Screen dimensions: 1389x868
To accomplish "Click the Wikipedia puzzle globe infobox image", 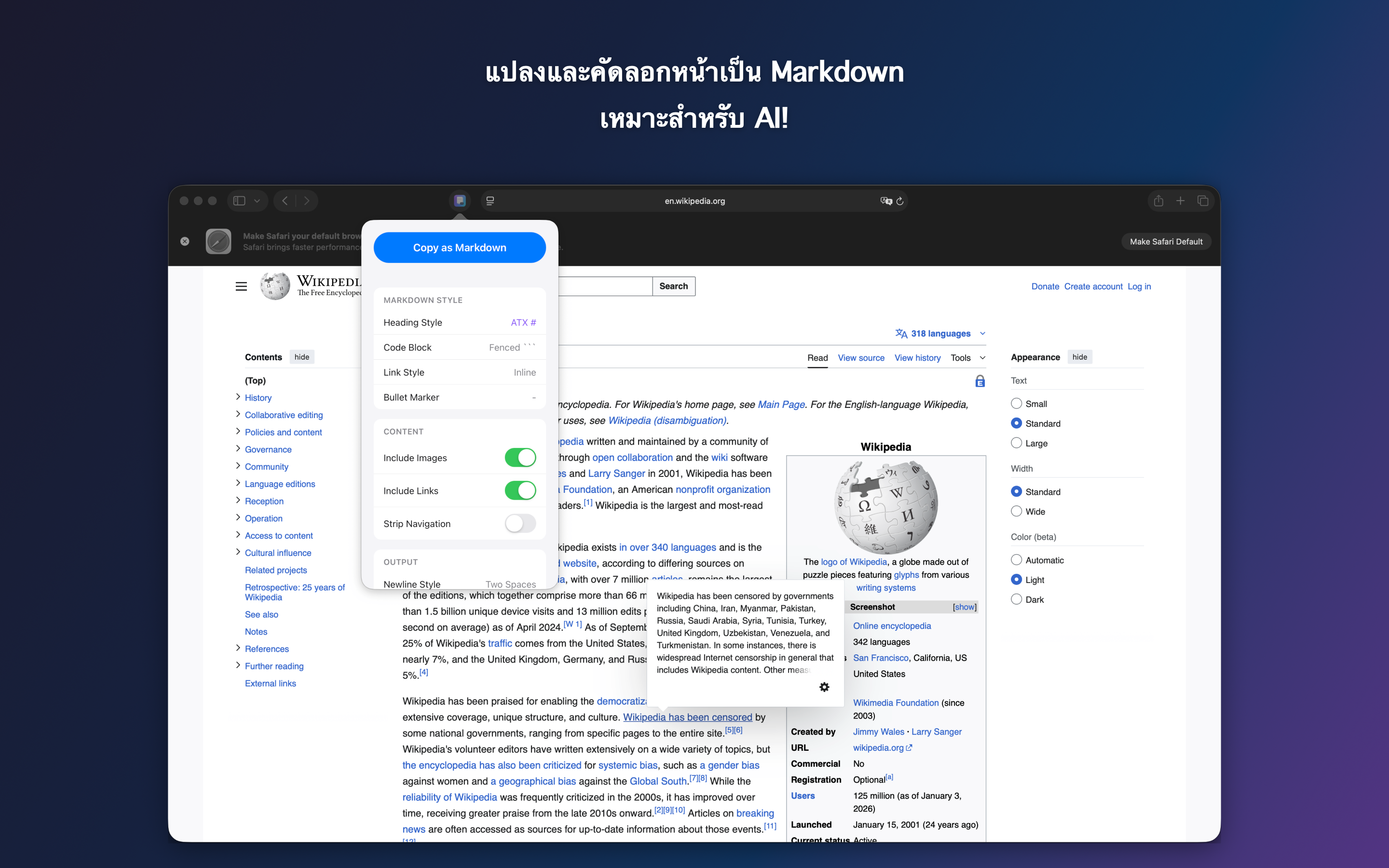I will (885, 506).
